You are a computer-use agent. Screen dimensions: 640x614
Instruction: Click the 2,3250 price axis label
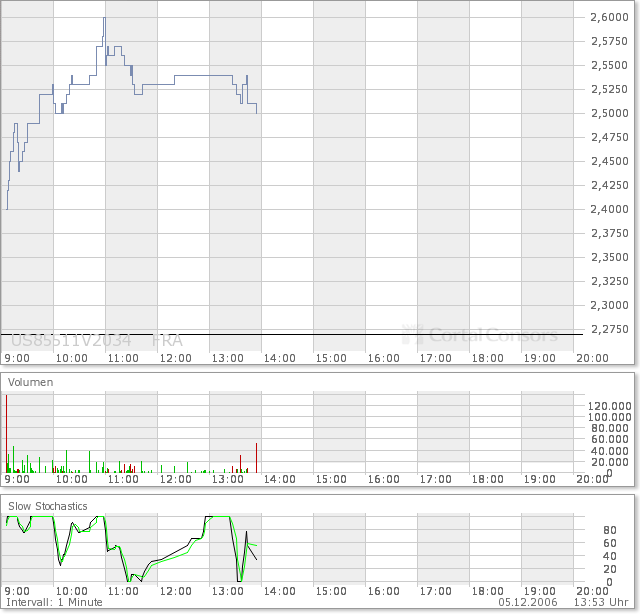point(609,281)
